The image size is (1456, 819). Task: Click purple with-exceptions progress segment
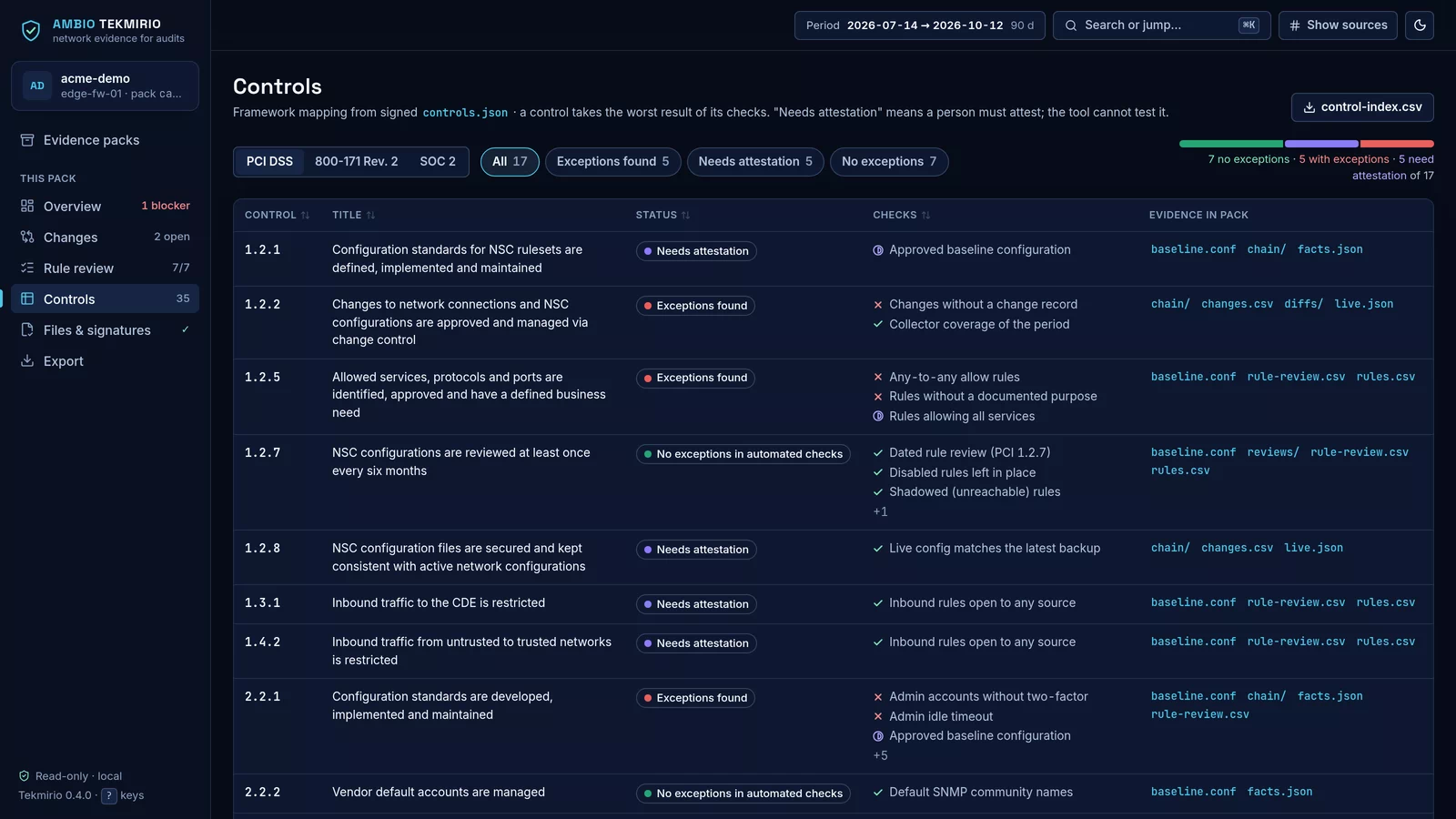1321,144
